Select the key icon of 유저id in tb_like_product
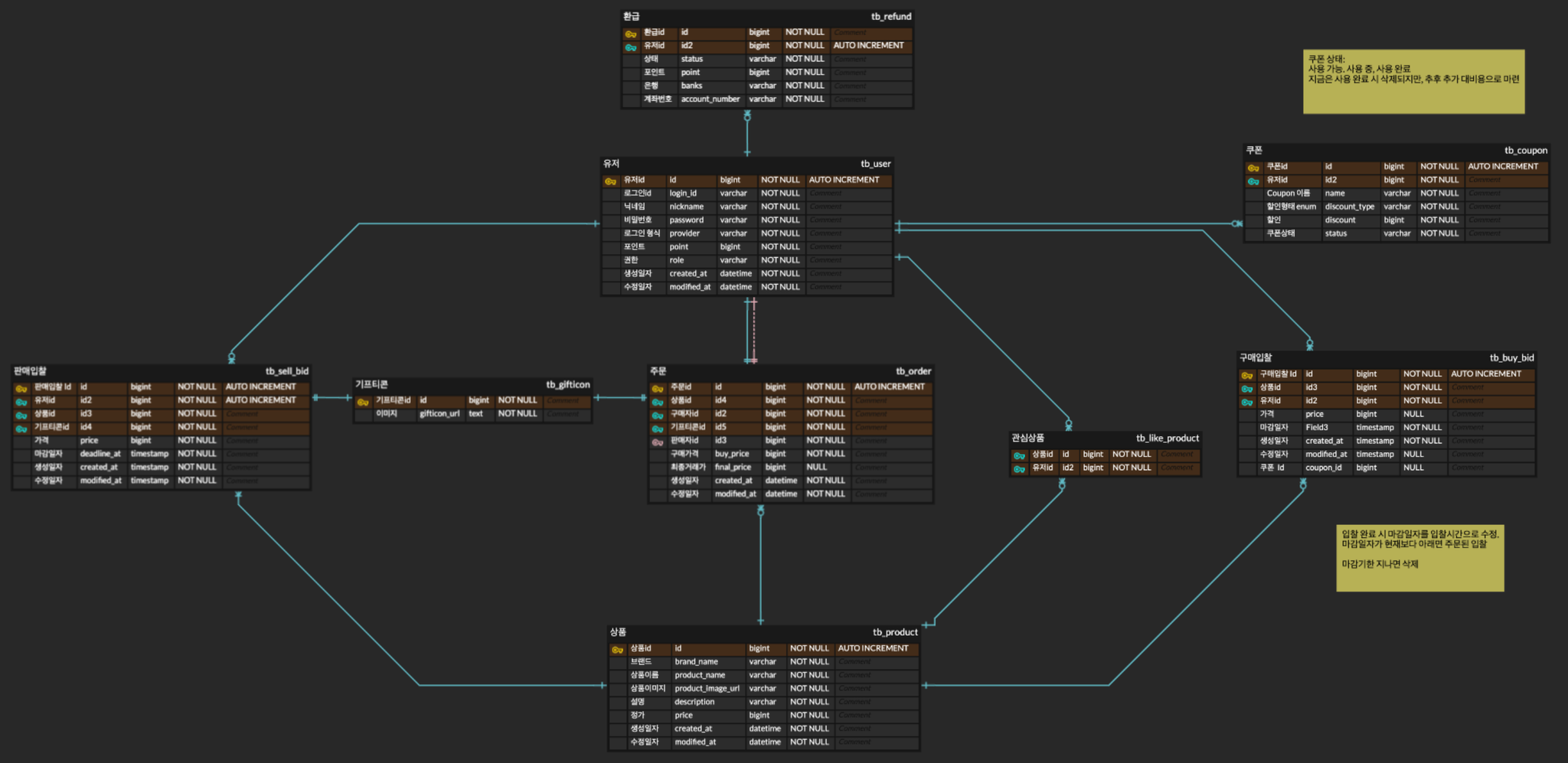 [x=1019, y=469]
